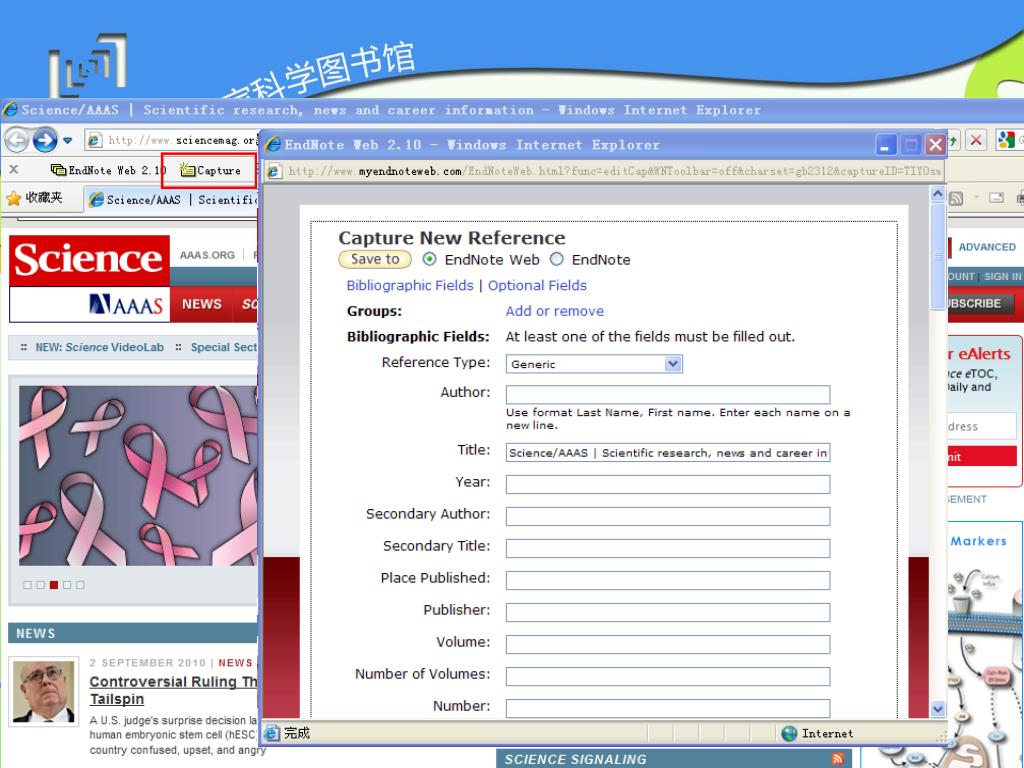Click the RSS feeds toolbar icon
Screen dimensions: 1024x768
tap(956, 198)
